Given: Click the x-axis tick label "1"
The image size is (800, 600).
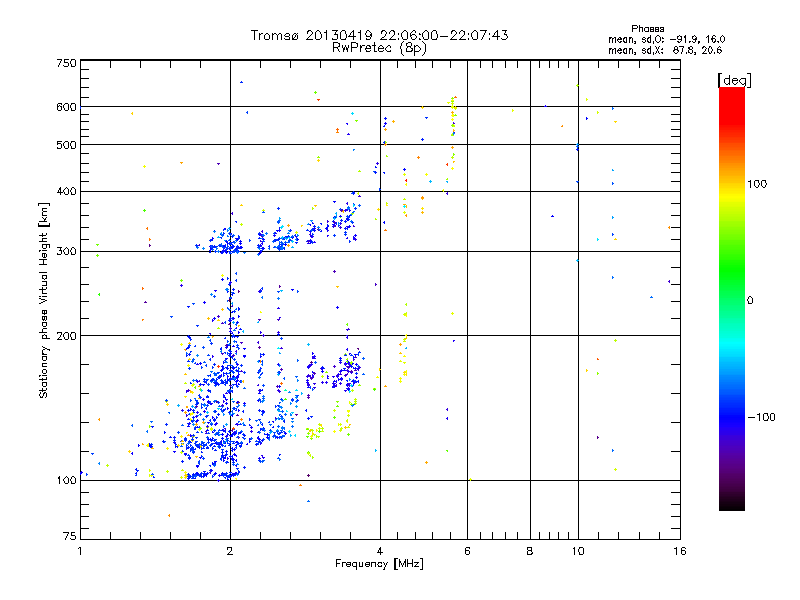Looking at the screenshot, I should pyautogui.click(x=80, y=551).
